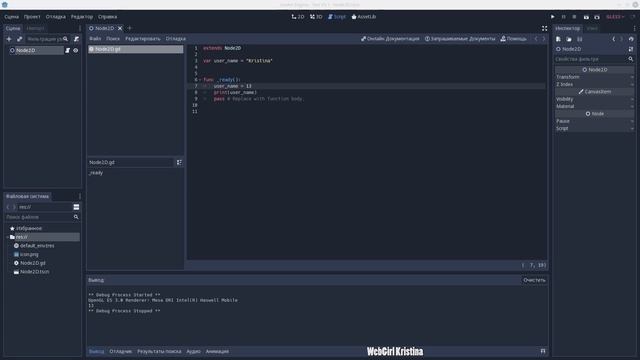640x360 pixels.
Task: Open Анимация bottom panel tab
Action: 217,351
